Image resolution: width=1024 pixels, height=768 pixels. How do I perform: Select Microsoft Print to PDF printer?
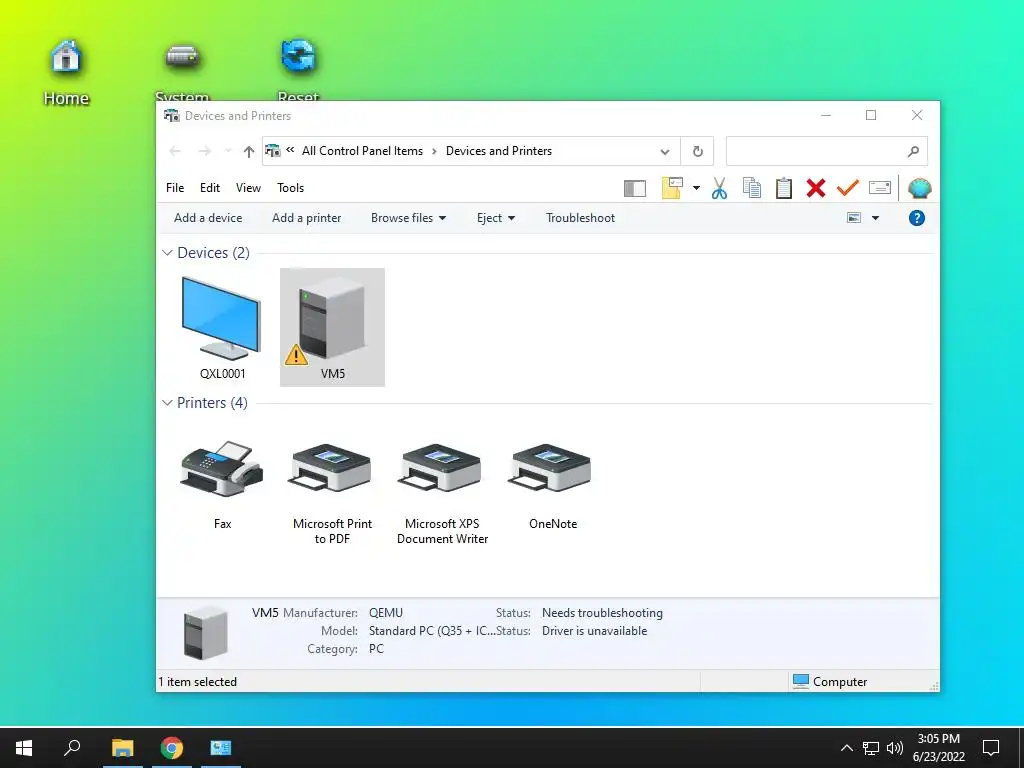coord(332,492)
